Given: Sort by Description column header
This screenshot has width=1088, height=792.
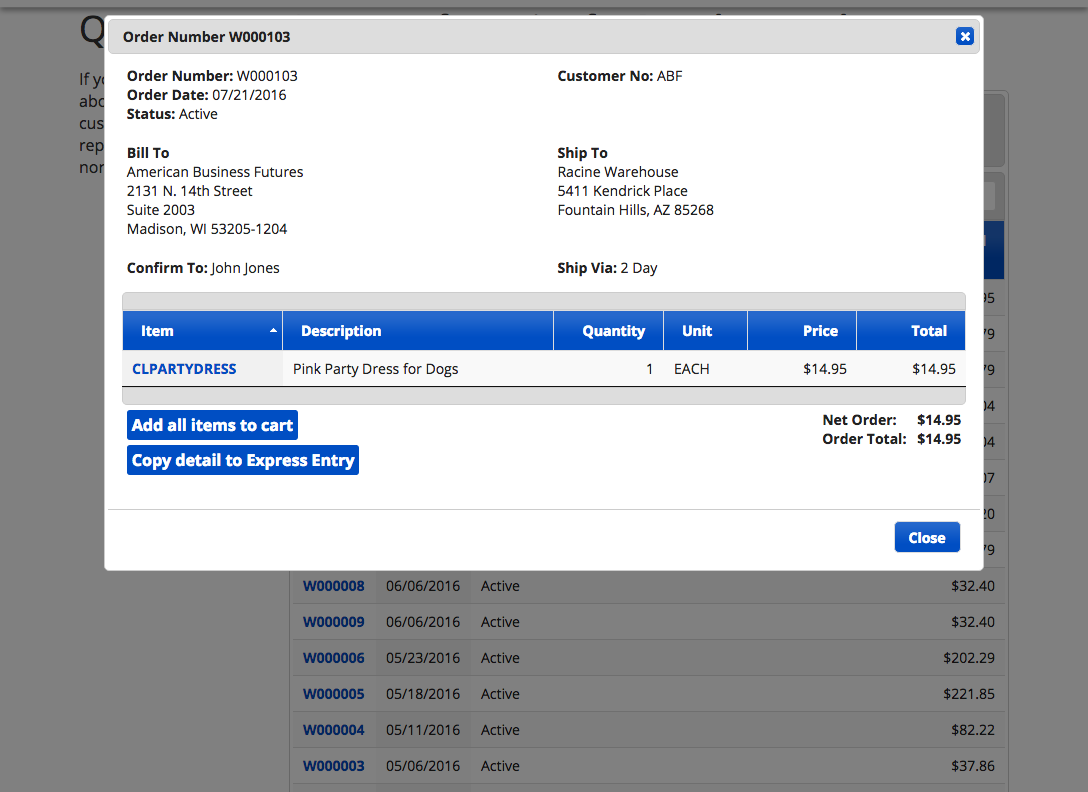Looking at the screenshot, I should (x=418, y=330).
